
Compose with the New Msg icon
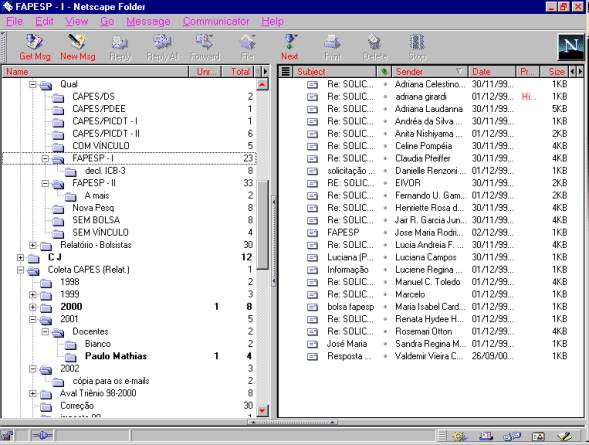(x=77, y=47)
